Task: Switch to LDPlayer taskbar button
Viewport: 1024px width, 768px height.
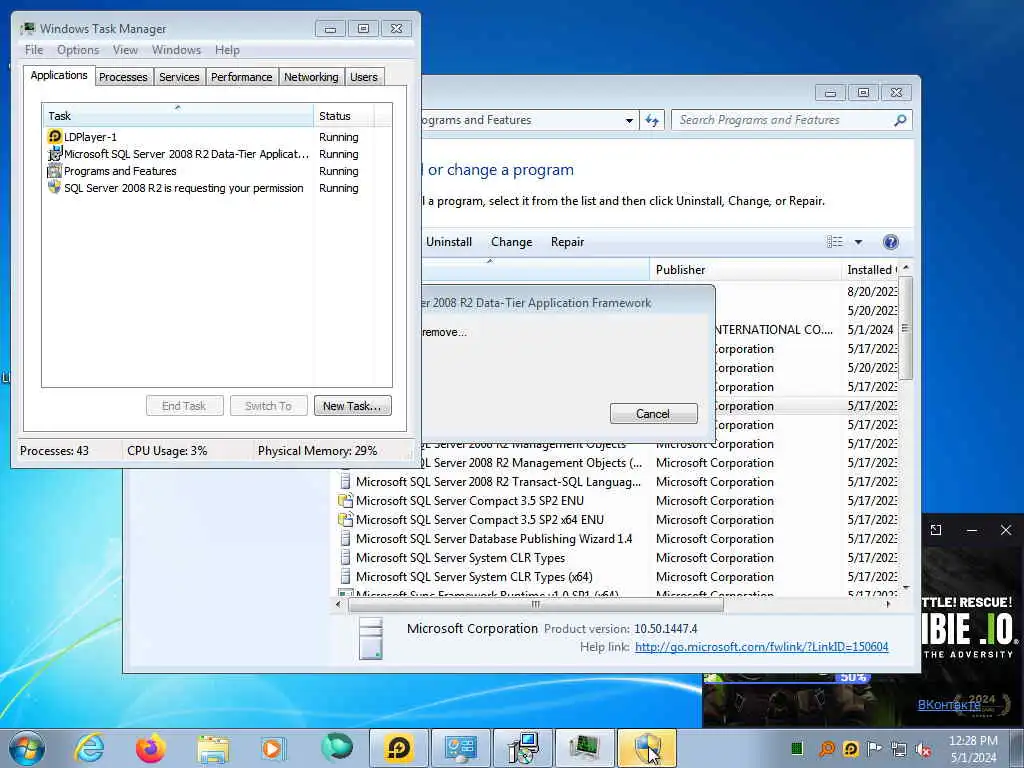Action: (398, 748)
